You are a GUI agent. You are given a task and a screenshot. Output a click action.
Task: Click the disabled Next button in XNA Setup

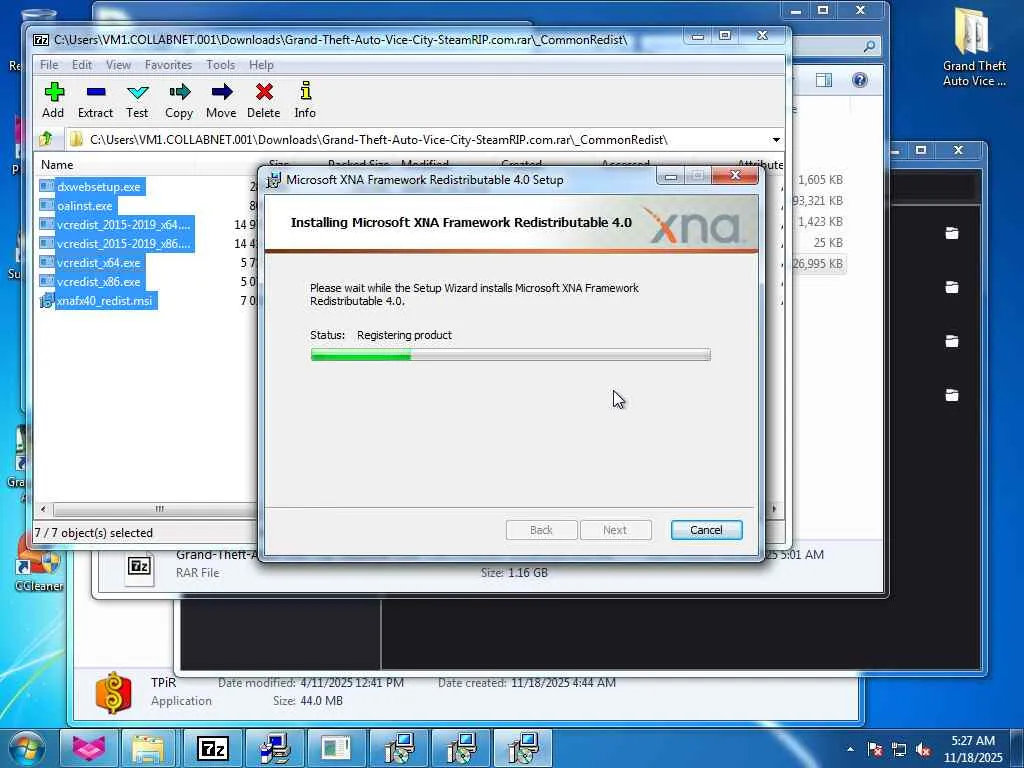coord(615,530)
